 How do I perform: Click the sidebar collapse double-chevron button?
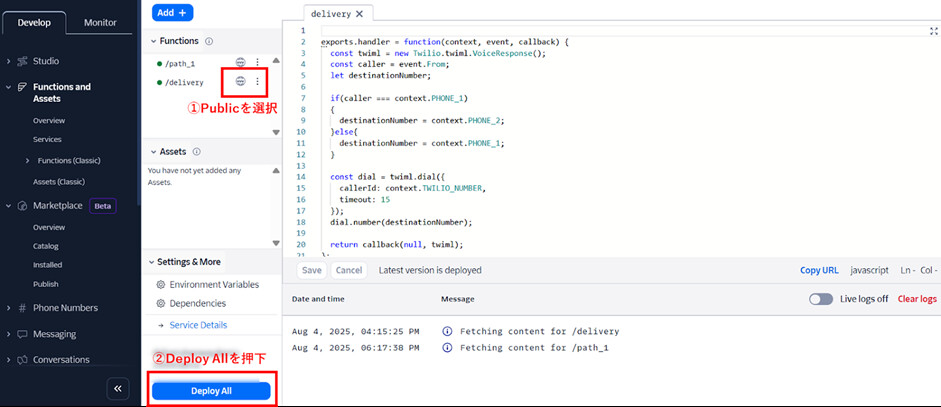click(118, 389)
